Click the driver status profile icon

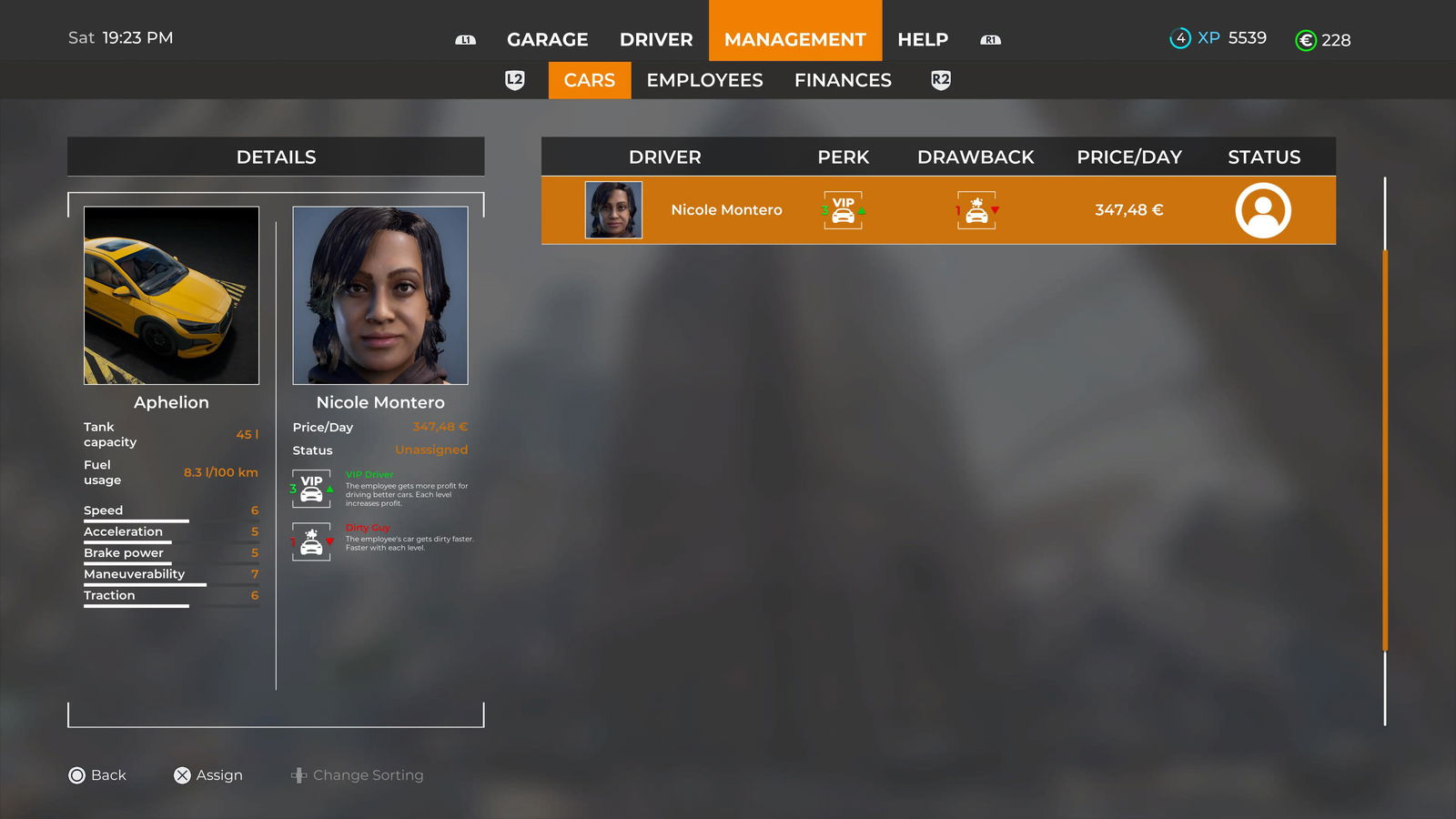click(1263, 210)
